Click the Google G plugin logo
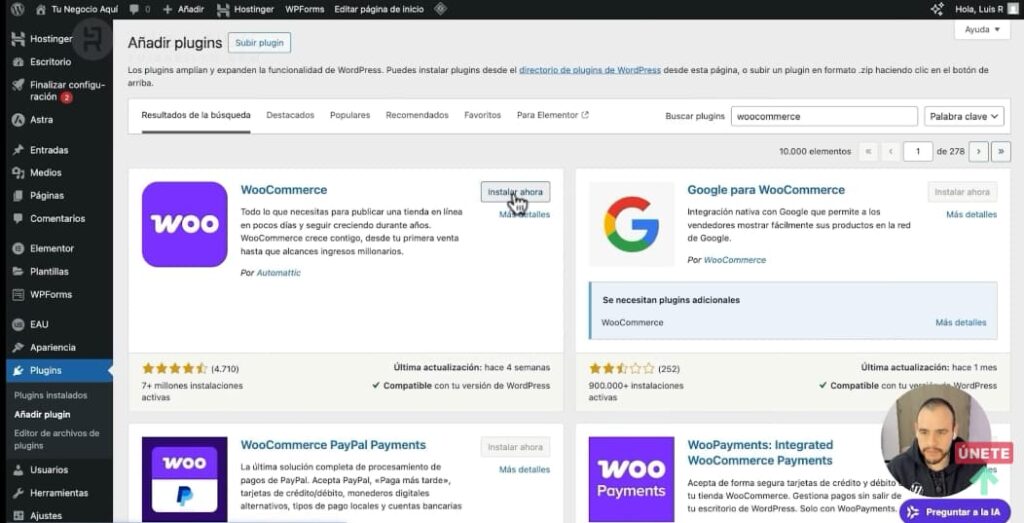The height and width of the screenshot is (523, 1024). [x=632, y=224]
